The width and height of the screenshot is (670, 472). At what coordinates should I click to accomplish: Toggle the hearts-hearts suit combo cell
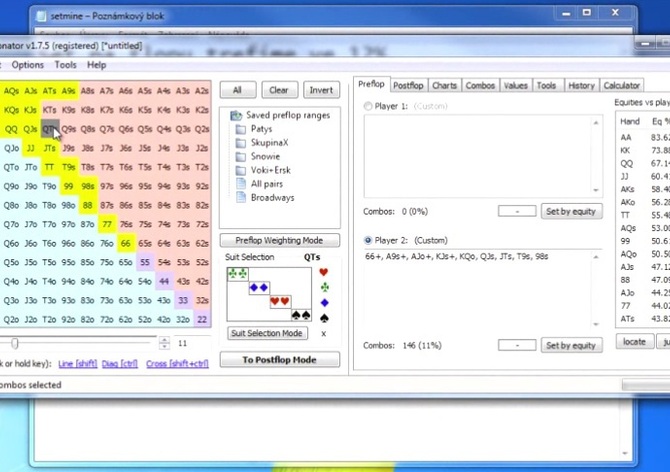(280, 302)
